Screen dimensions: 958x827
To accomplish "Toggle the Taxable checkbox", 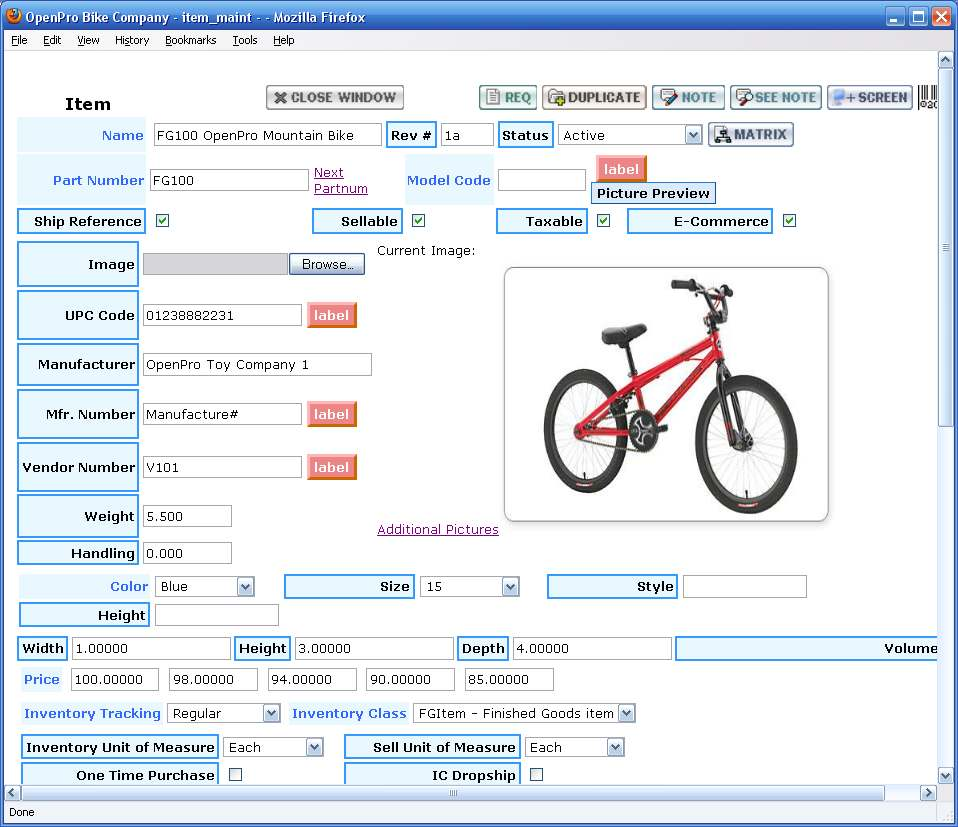I will pos(603,221).
